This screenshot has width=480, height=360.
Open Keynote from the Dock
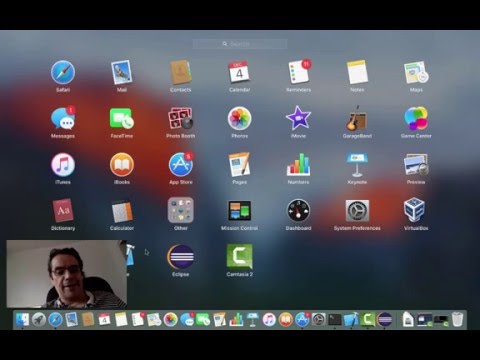point(253,320)
